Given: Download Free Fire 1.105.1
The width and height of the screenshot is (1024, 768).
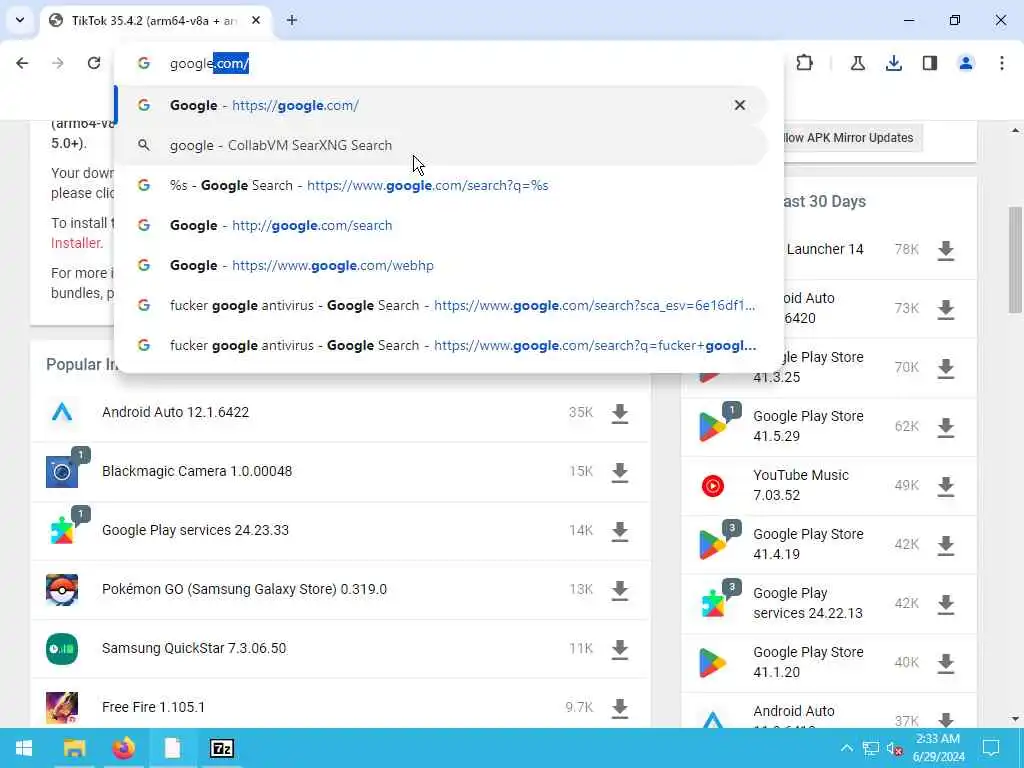Looking at the screenshot, I should pos(620,708).
